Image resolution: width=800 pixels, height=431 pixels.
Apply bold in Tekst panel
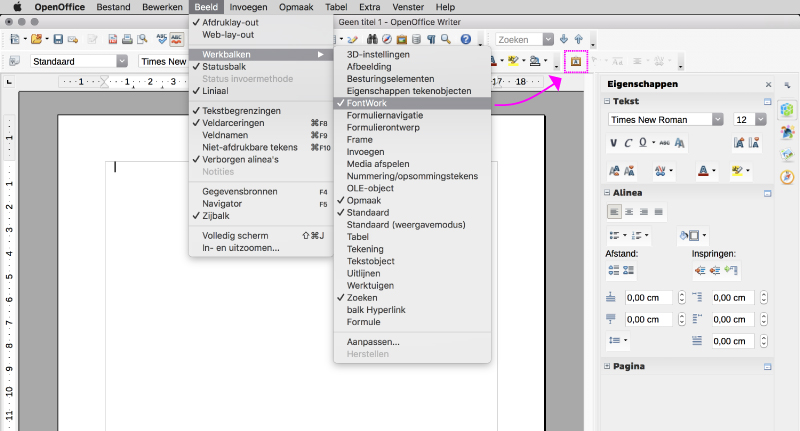tap(614, 143)
